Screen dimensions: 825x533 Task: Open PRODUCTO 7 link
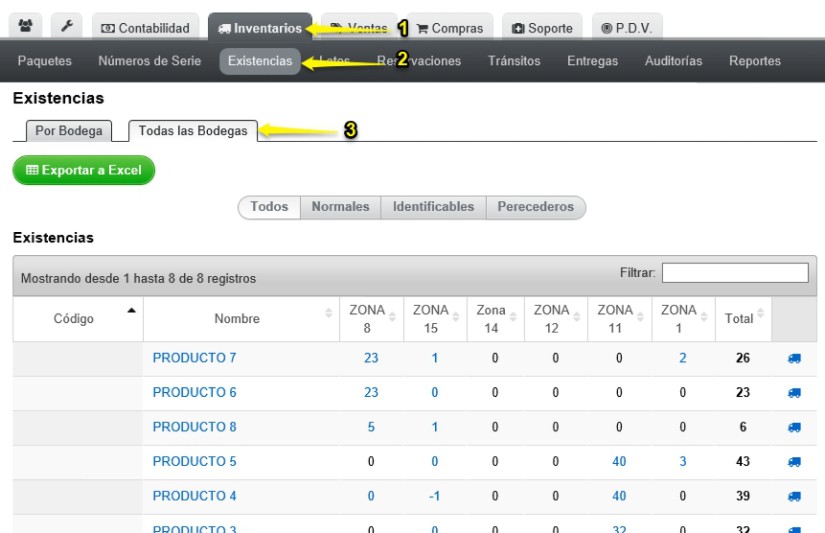point(194,358)
